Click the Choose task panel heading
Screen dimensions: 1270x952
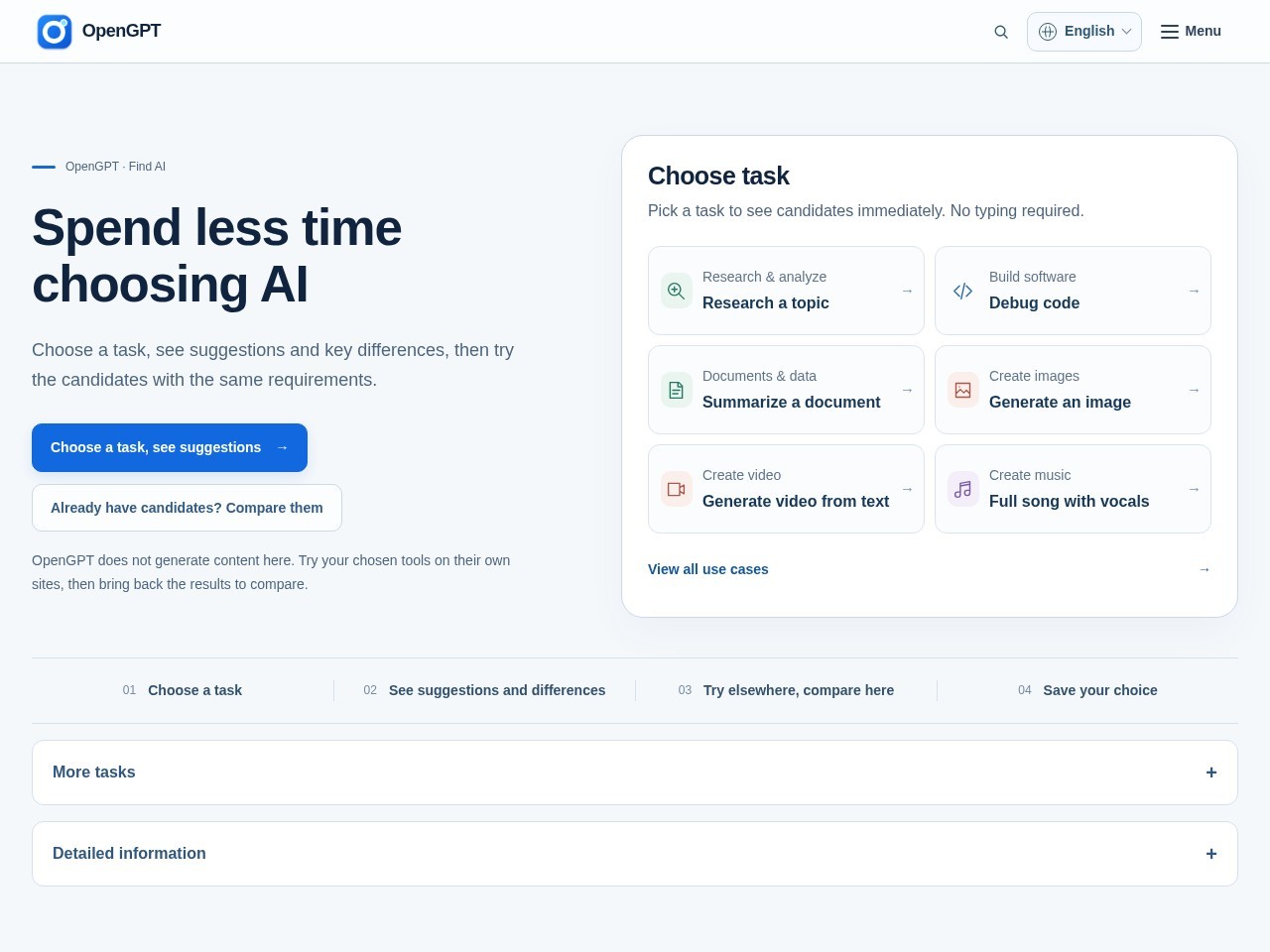[718, 176]
